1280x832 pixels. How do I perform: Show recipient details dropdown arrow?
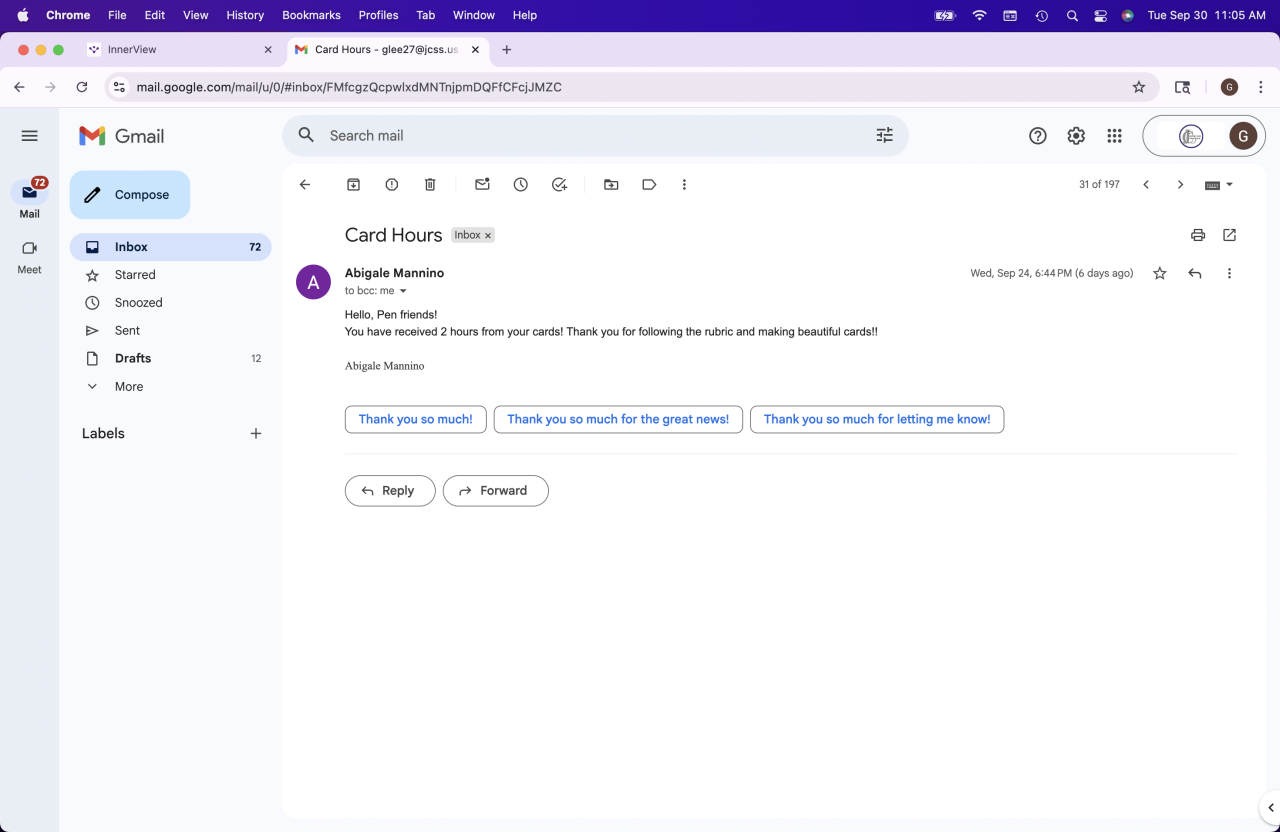click(404, 291)
